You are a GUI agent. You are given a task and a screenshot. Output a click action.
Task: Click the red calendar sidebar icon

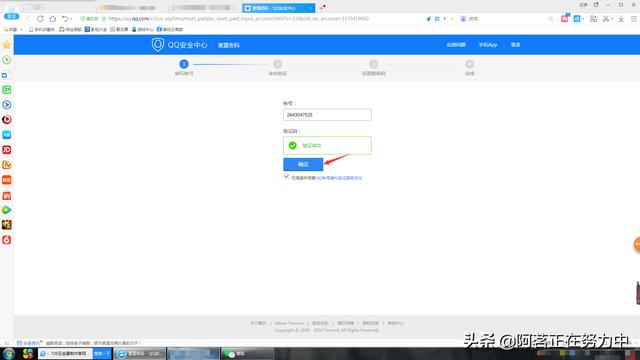click(7, 195)
